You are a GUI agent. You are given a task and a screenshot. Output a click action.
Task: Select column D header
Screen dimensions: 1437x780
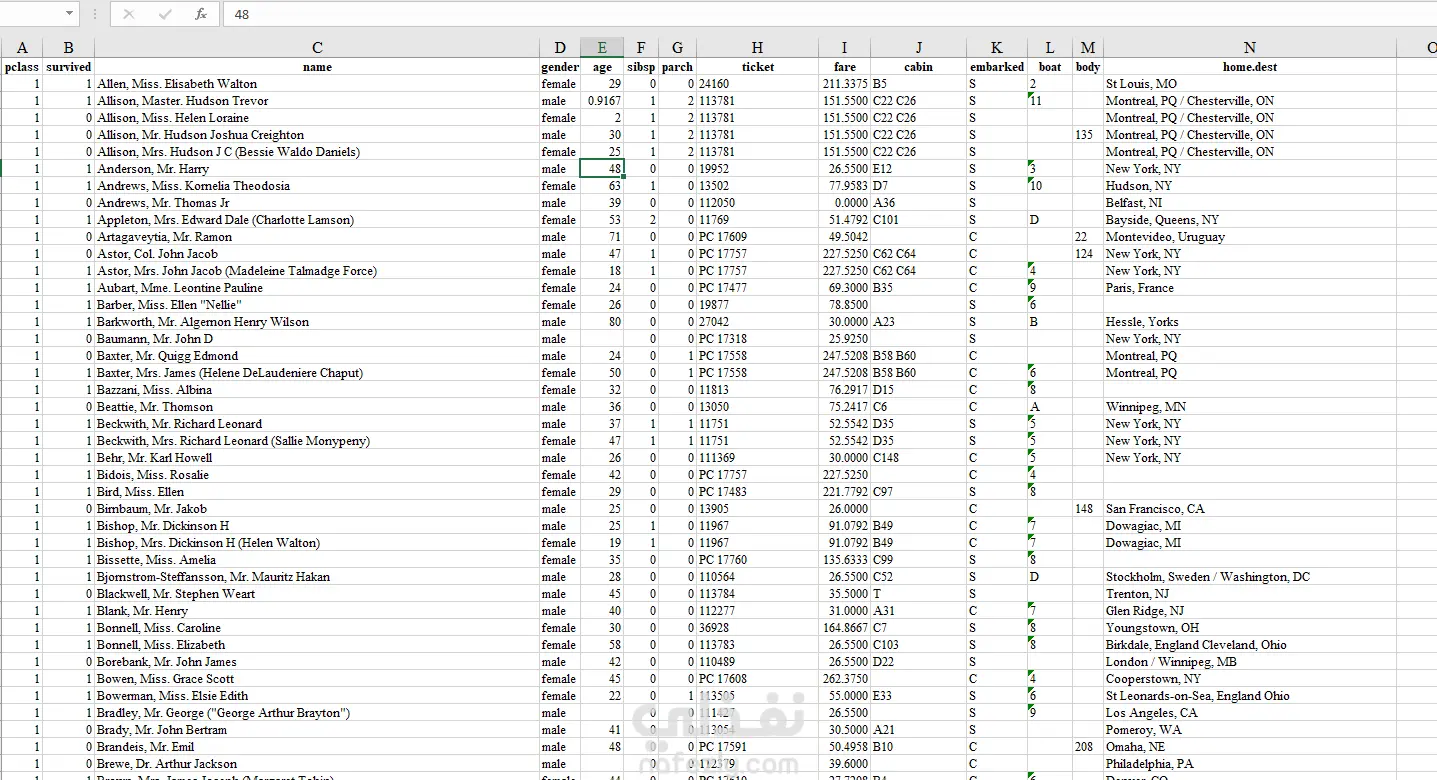click(560, 47)
